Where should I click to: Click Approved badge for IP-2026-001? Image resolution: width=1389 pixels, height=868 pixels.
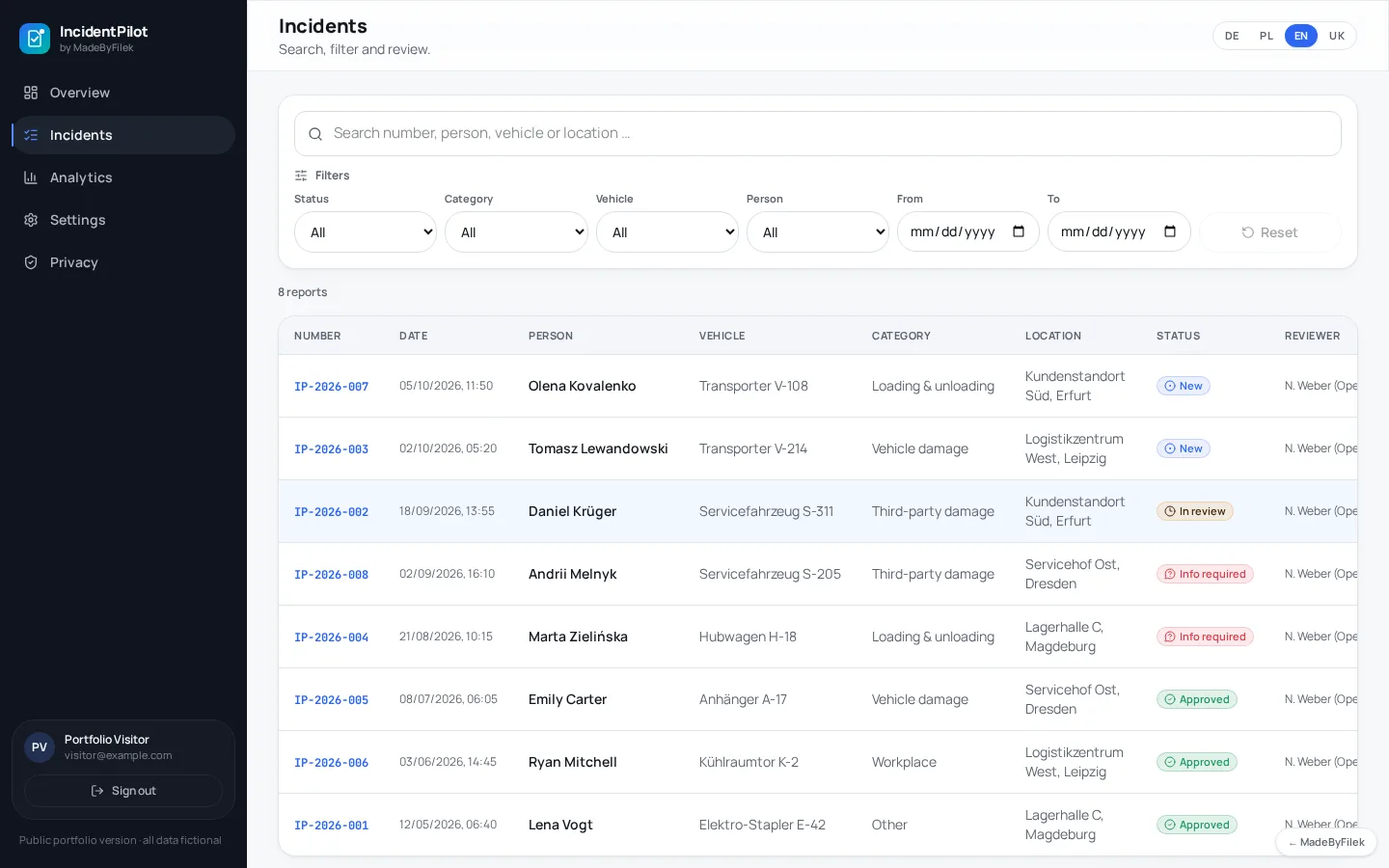(x=1197, y=825)
